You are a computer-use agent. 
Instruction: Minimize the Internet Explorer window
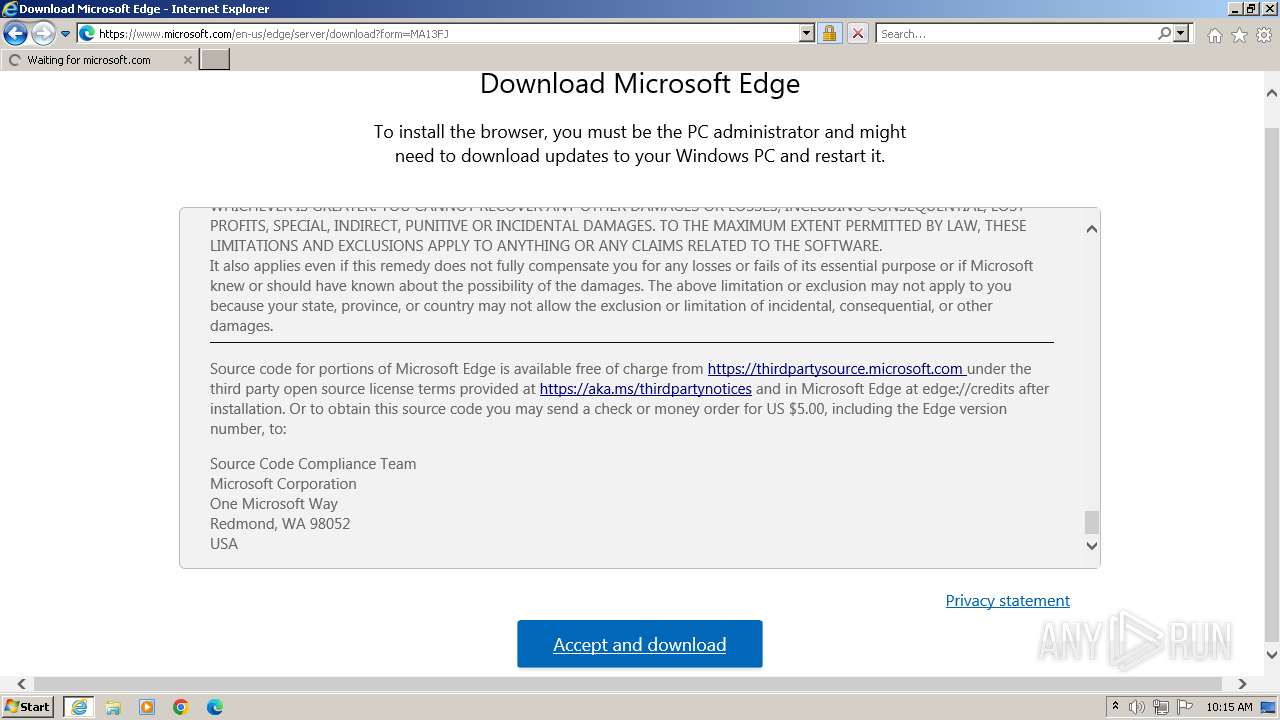pyautogui.click(x=1236, y=8)
